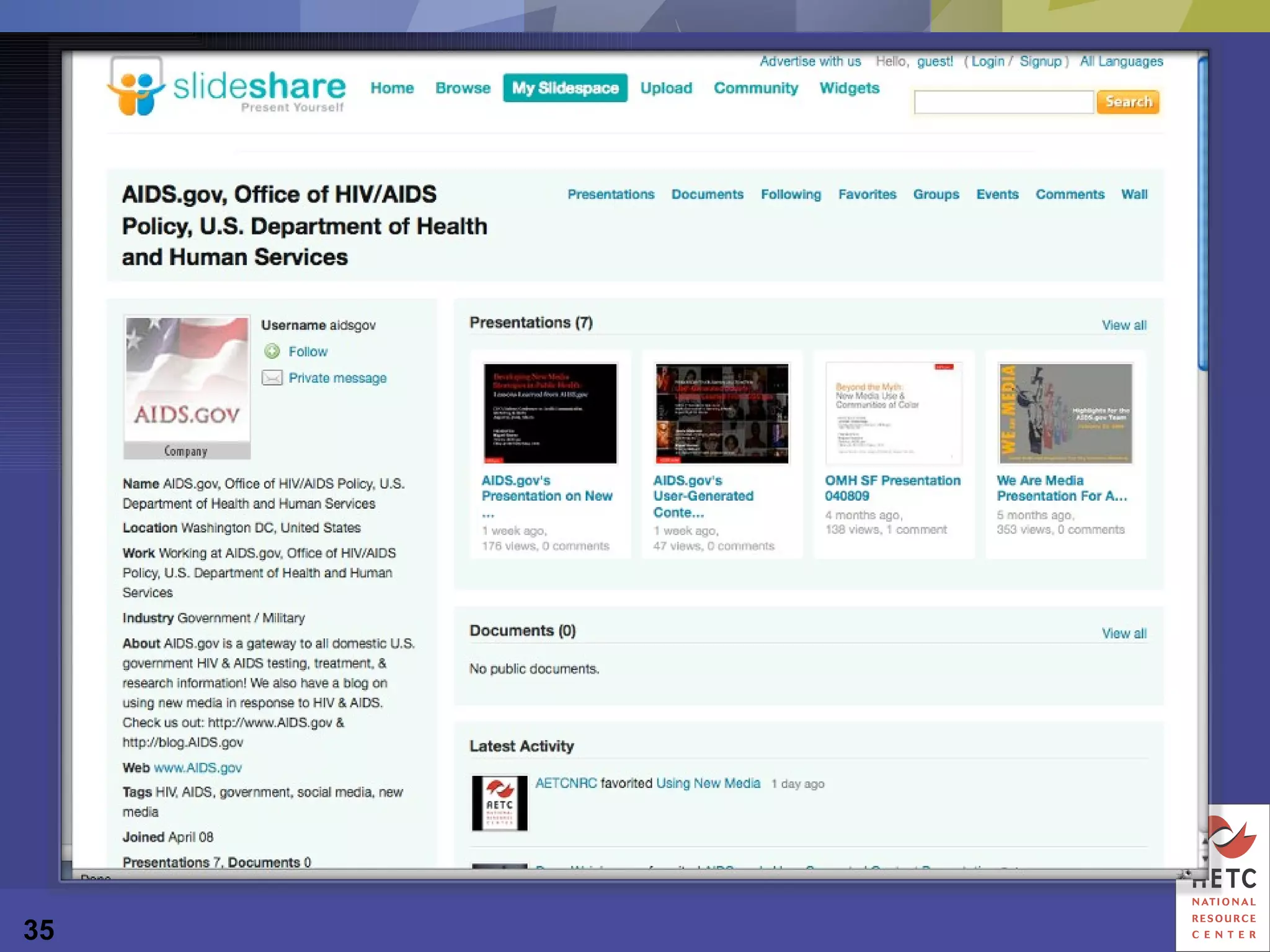Open the OMH SF Presentation thumbnail
The image size is (1270, 952).
pyautogui.click(x=894, y=413)
